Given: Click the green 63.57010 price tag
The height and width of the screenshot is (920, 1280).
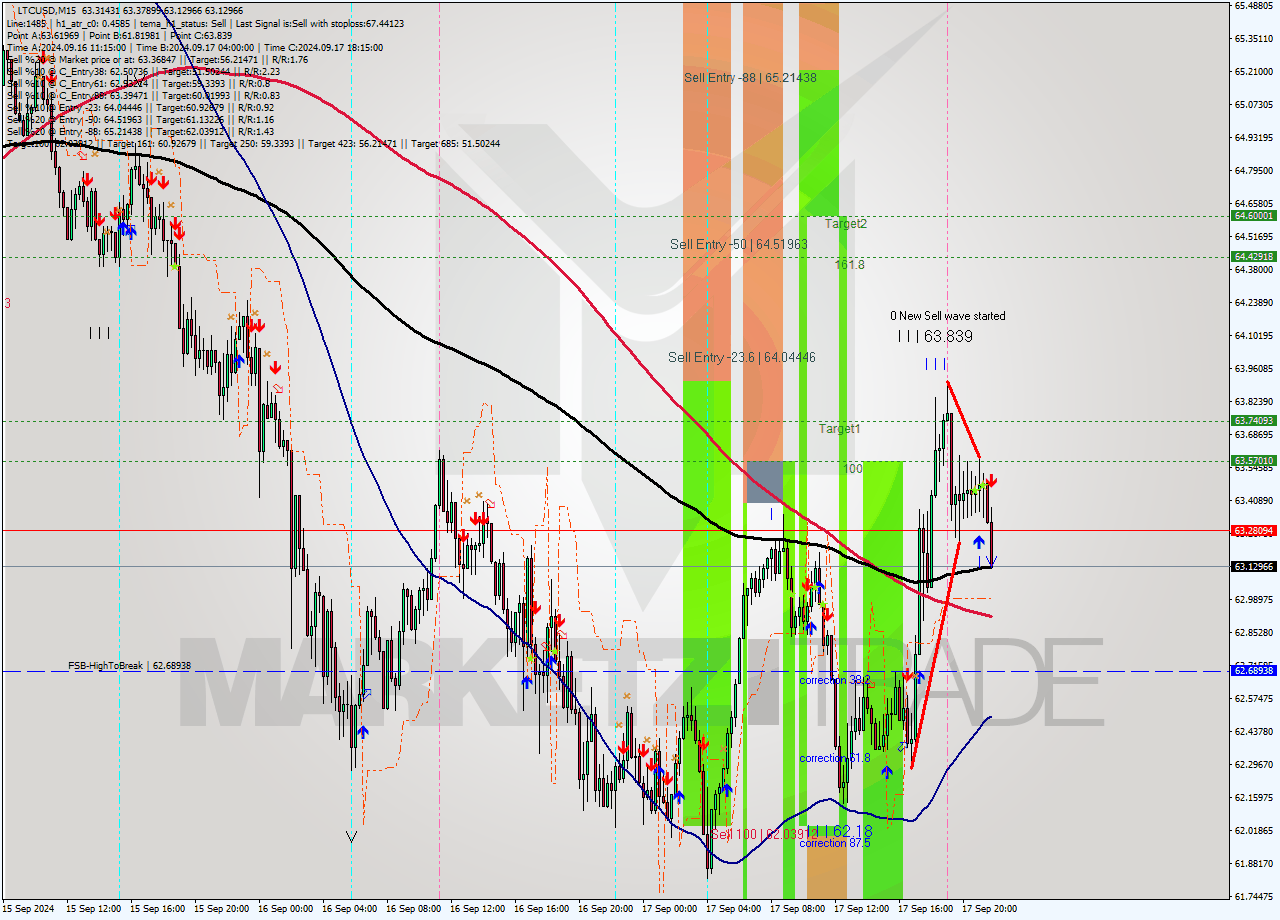Looking at the screenshot, I should pos(1253,461).
